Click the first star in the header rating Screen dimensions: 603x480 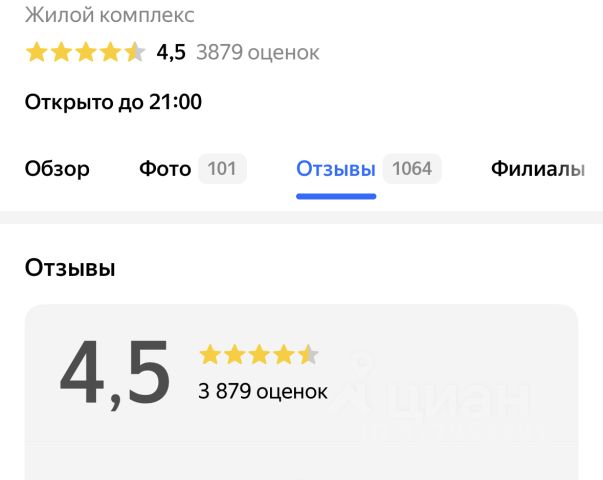tap(37, 53)
